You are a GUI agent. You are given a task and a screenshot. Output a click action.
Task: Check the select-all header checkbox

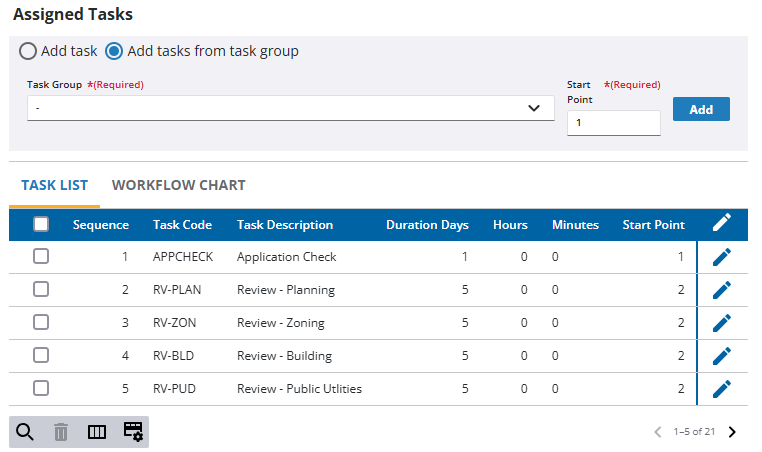(x=41, y=224)
